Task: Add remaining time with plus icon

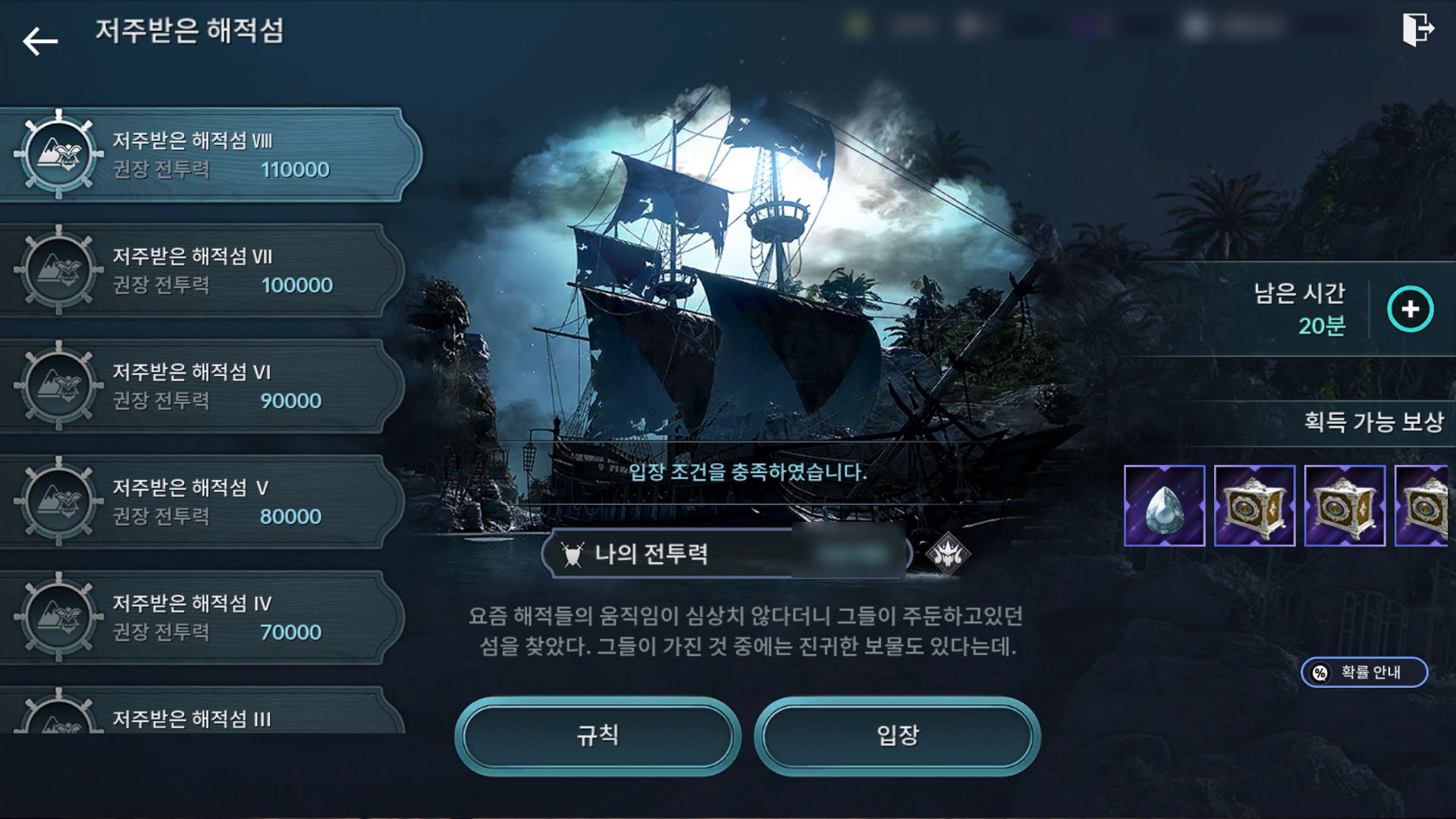Action: coord(1410,309)
